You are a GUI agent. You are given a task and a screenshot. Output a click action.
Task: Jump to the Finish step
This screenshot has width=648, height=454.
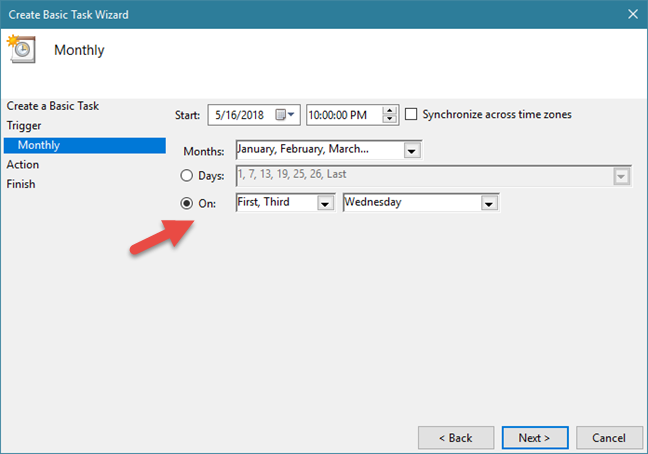pos(22,184)
